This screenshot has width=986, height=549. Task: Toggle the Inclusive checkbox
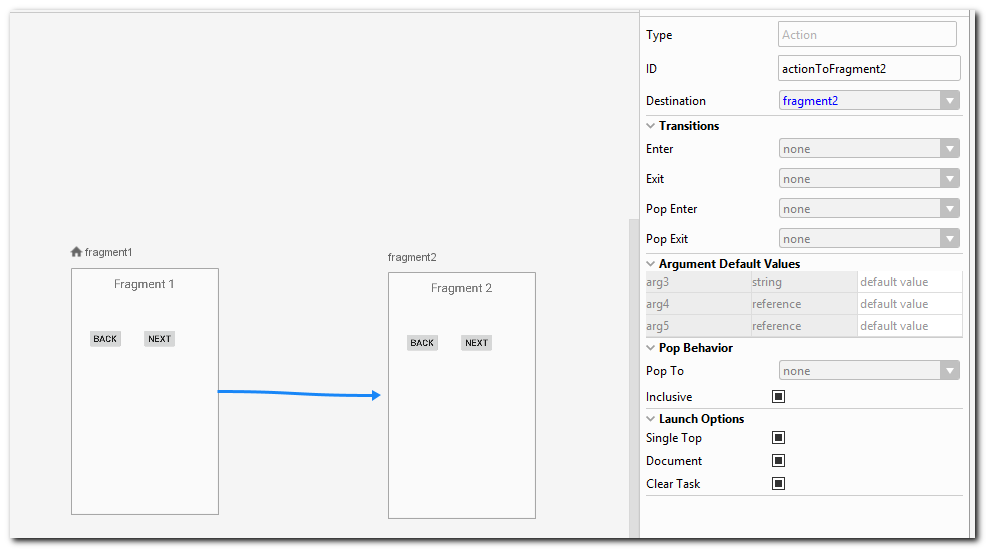point(778,397)
